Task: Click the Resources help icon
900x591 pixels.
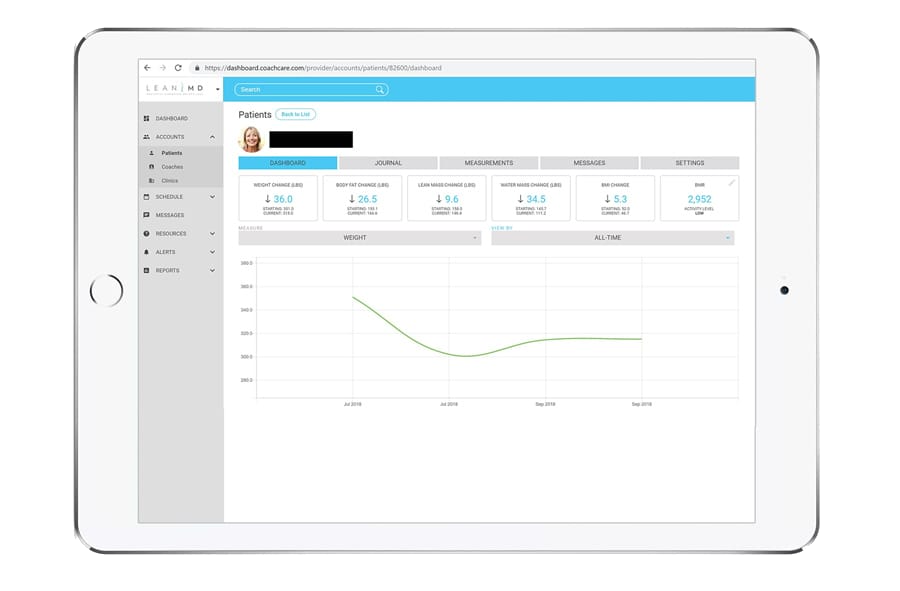Action: [146, 234]
